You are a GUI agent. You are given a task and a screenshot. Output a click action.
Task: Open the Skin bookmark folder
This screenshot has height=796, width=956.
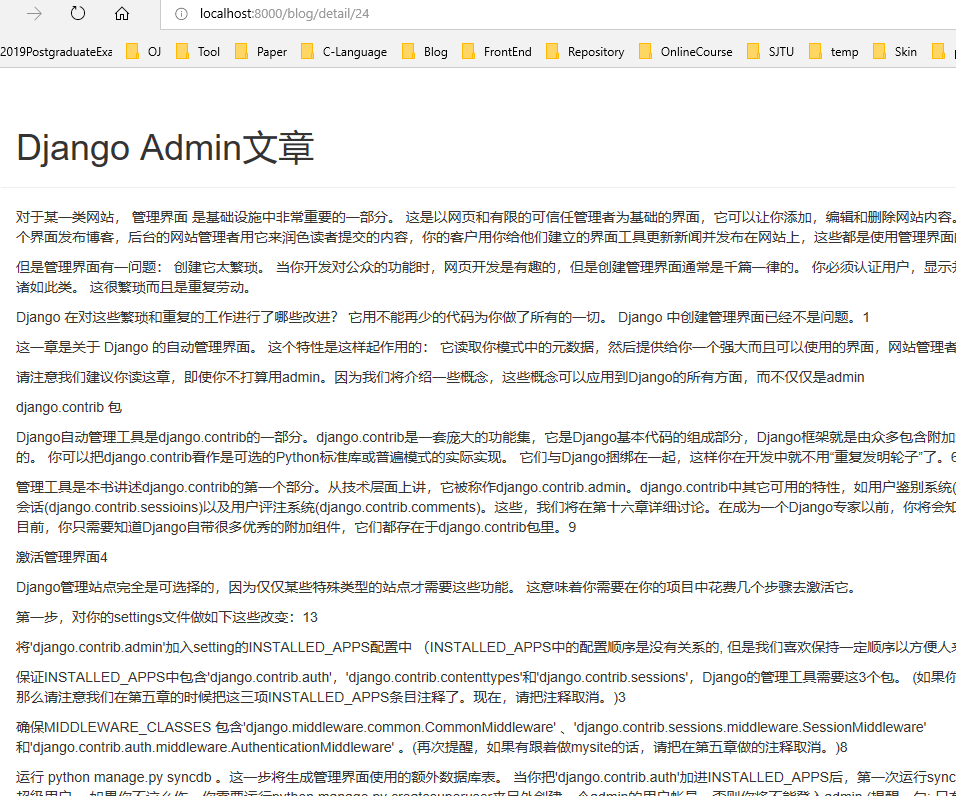(895, 52)
